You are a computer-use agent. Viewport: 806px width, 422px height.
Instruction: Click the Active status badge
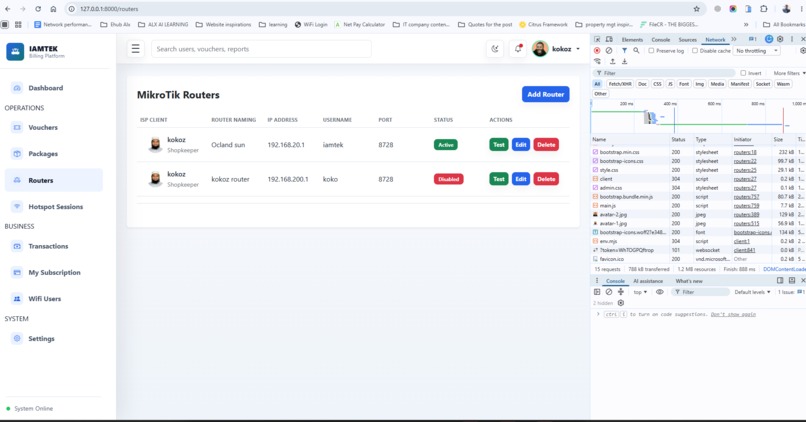pyautogui.click(x=446, y=145)
